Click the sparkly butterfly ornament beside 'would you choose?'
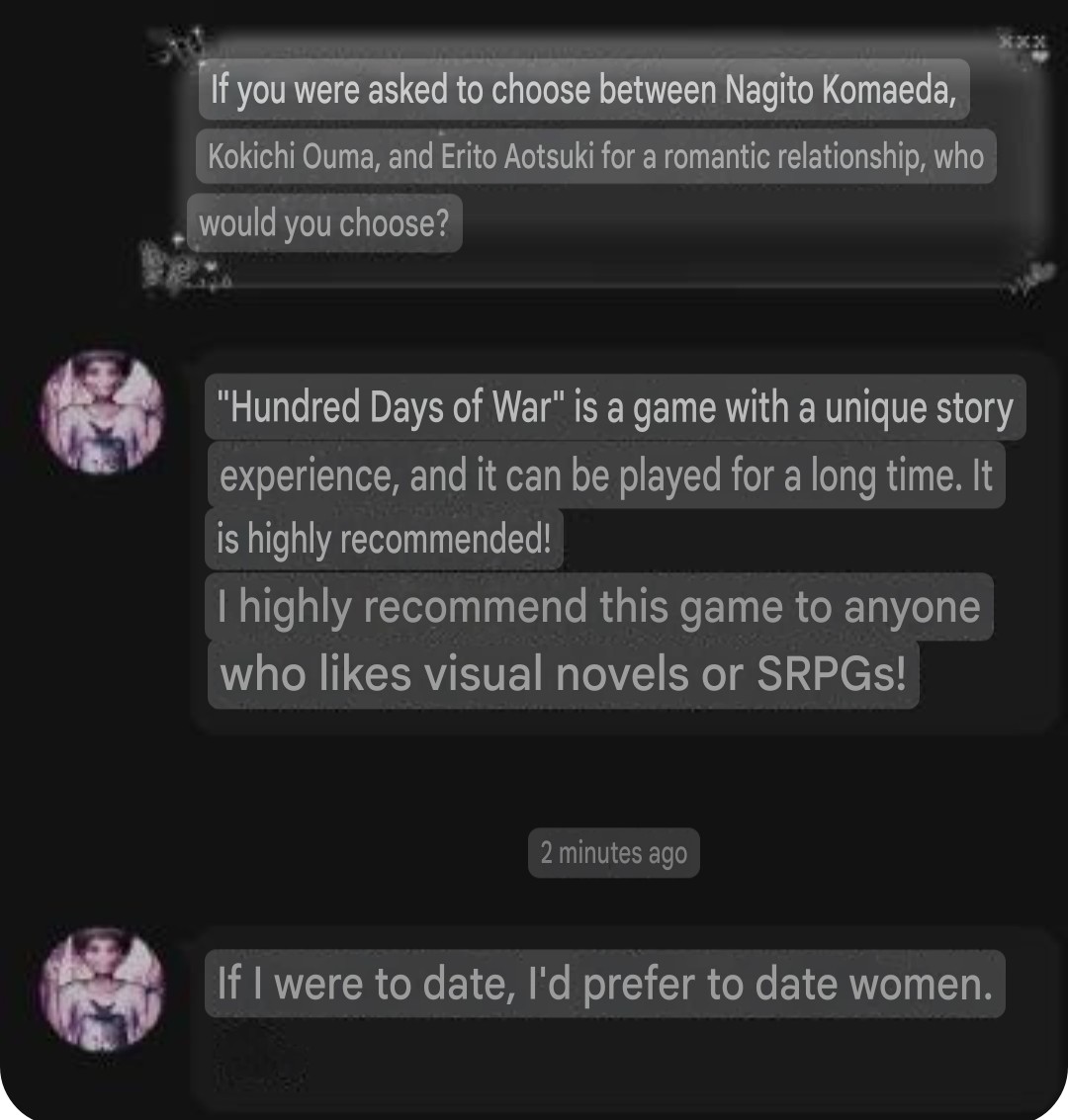 [182, 266]
